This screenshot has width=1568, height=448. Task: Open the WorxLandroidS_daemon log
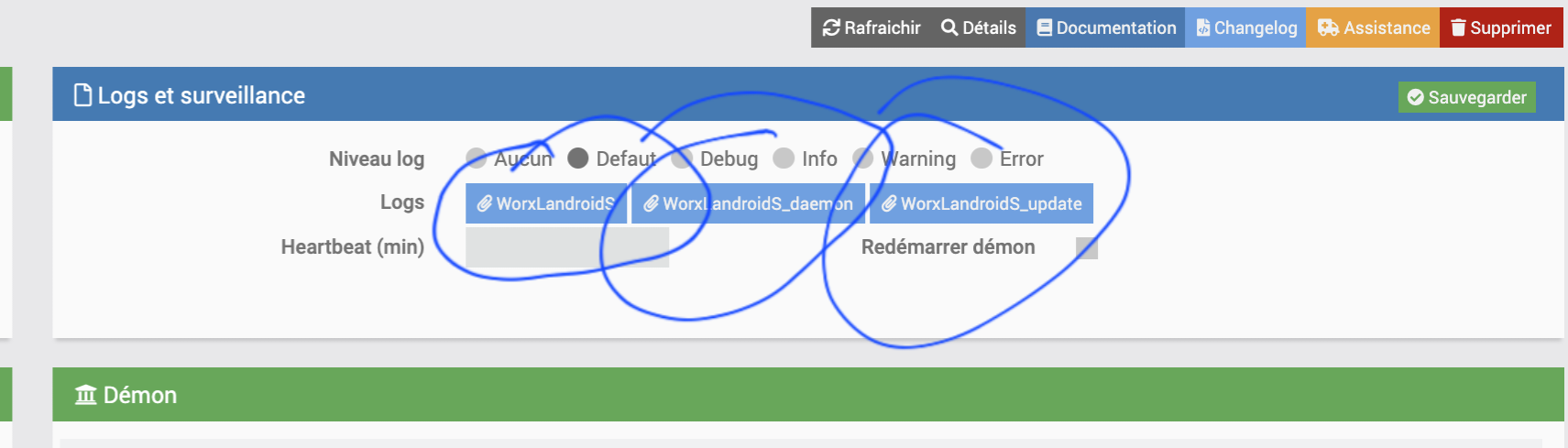(748, 203)
